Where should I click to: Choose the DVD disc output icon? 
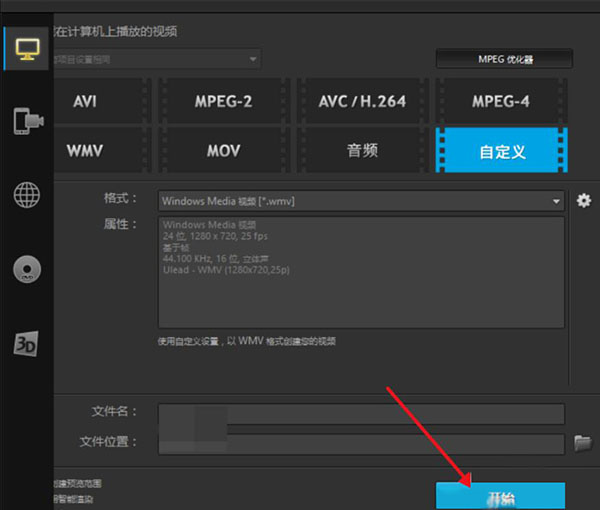27,269
